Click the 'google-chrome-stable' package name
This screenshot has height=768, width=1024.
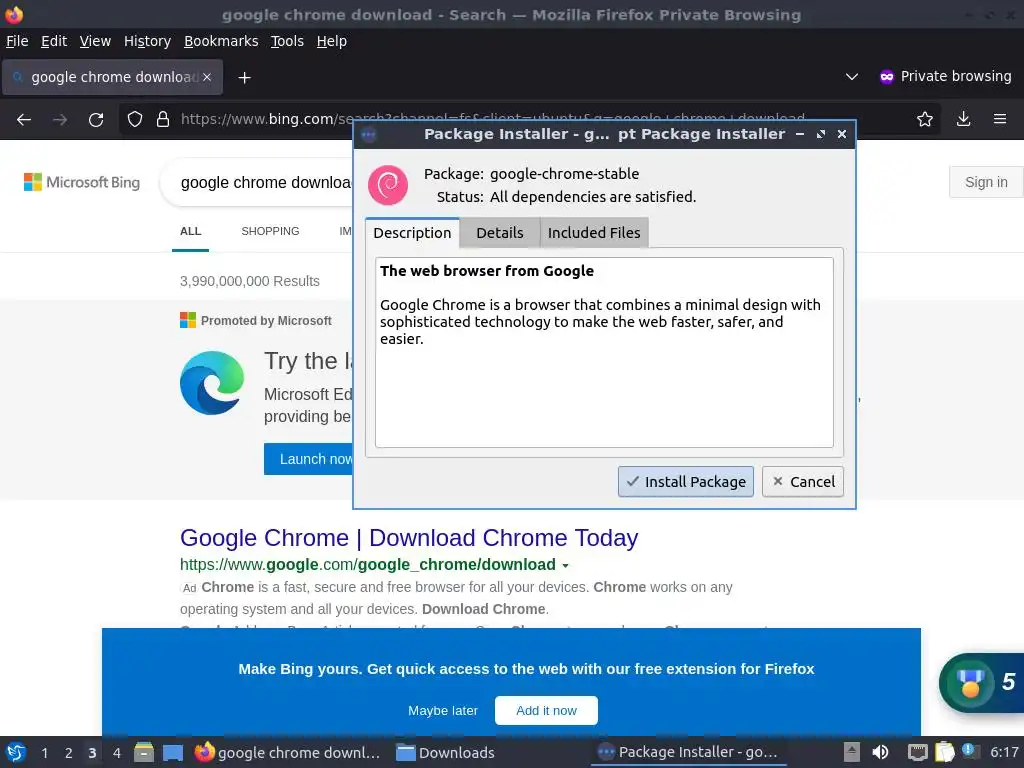pos(564,174)
